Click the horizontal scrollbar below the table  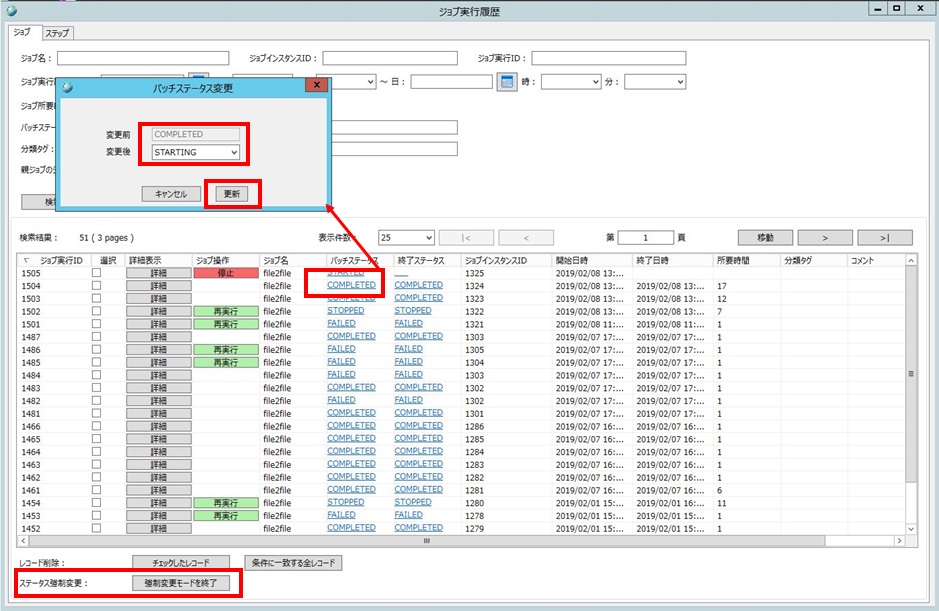click(428, 541)
